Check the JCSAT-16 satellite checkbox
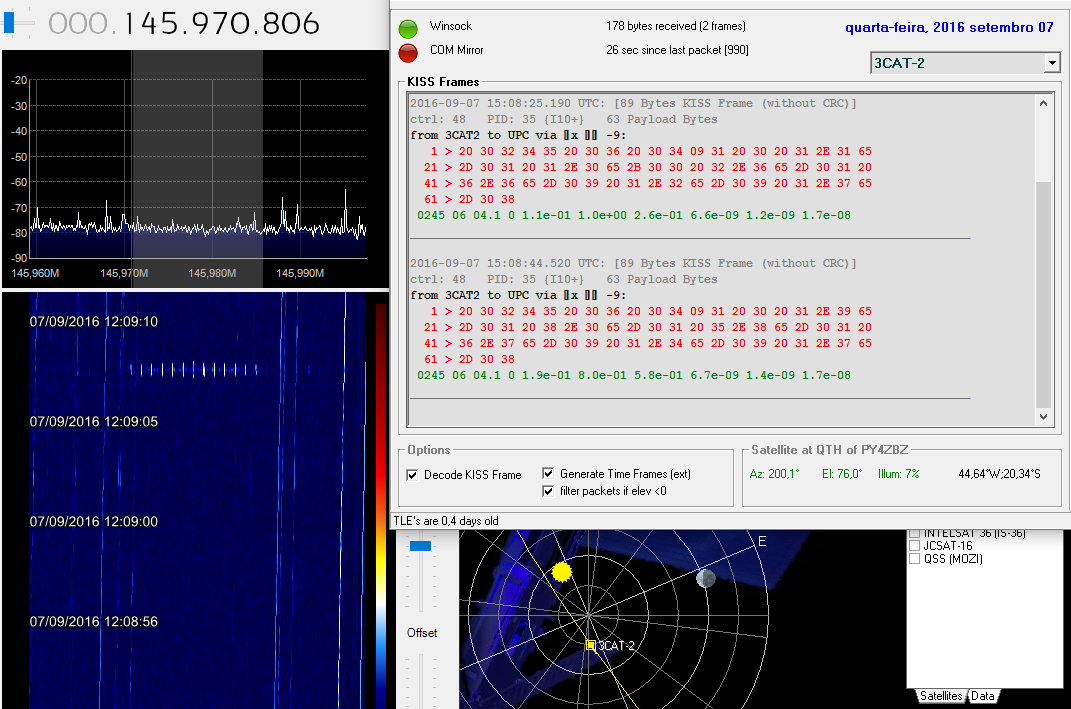Screen dimensions: 1071x709 (x=915, y=546)
